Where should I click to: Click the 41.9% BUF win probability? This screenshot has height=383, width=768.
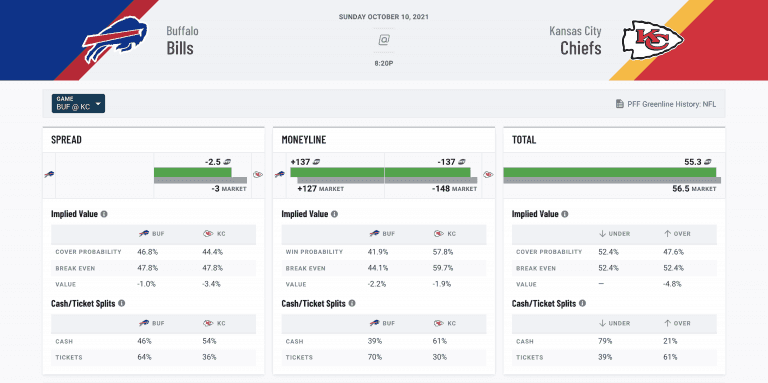pyautogui.click(x=377, y=252)
